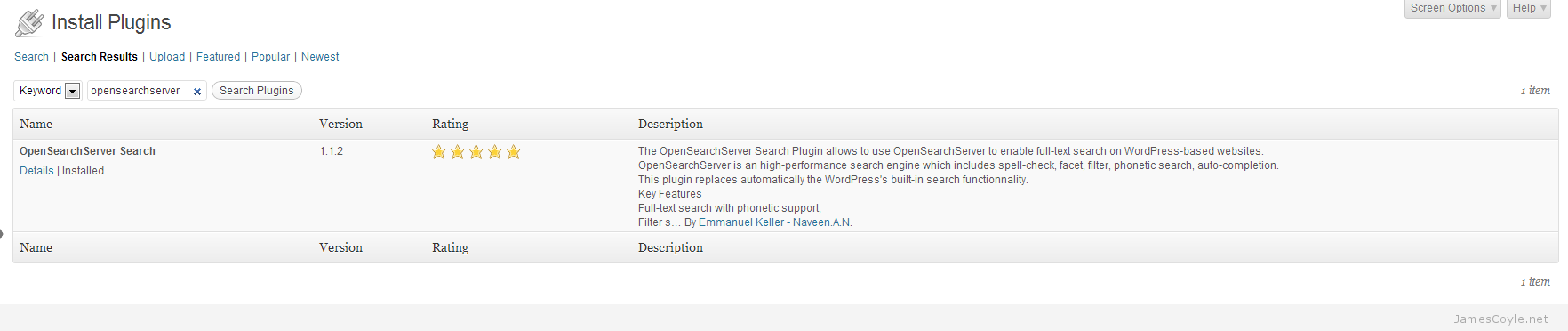Clear the opensearchserver search text with X
The width and height of the screenshot is (1568, 331).
tap(197, 92)
